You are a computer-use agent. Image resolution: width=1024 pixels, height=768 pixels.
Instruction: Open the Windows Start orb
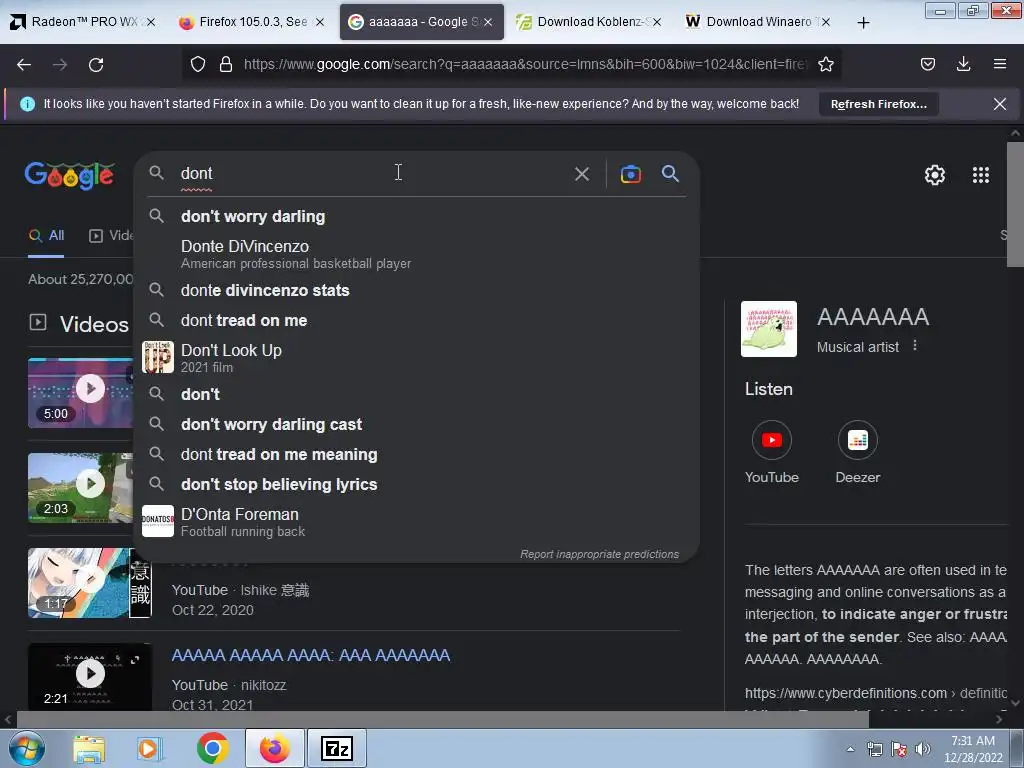click(x=26, y=748)
